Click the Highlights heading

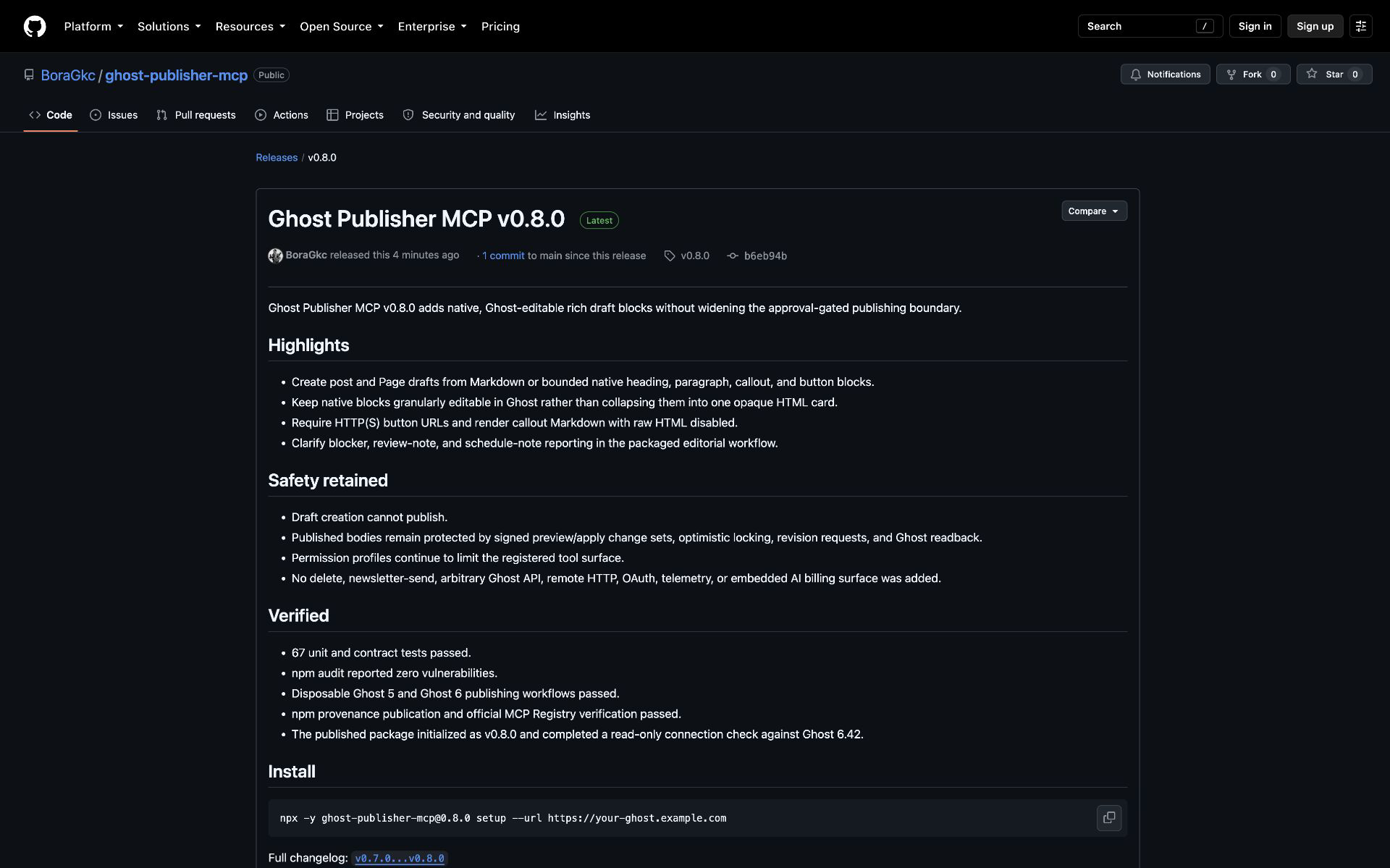308,345
